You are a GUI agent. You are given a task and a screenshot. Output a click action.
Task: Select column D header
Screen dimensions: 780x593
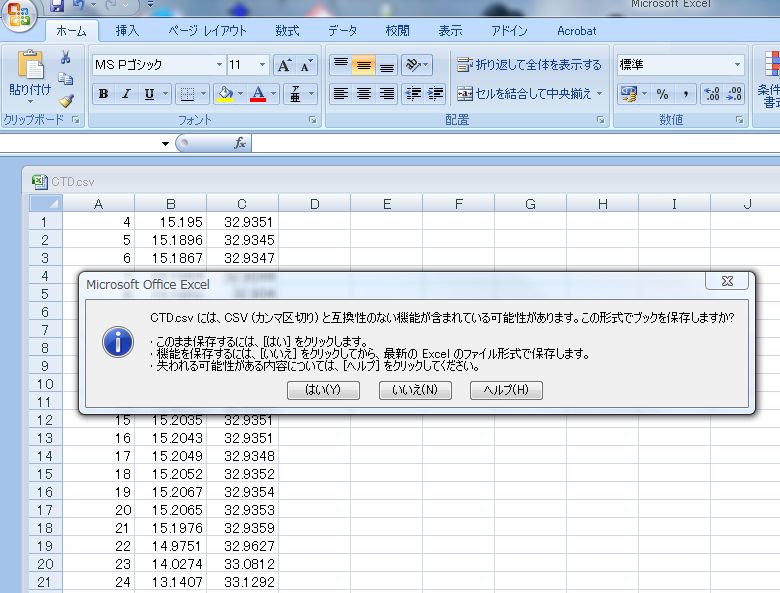point(314,204)
